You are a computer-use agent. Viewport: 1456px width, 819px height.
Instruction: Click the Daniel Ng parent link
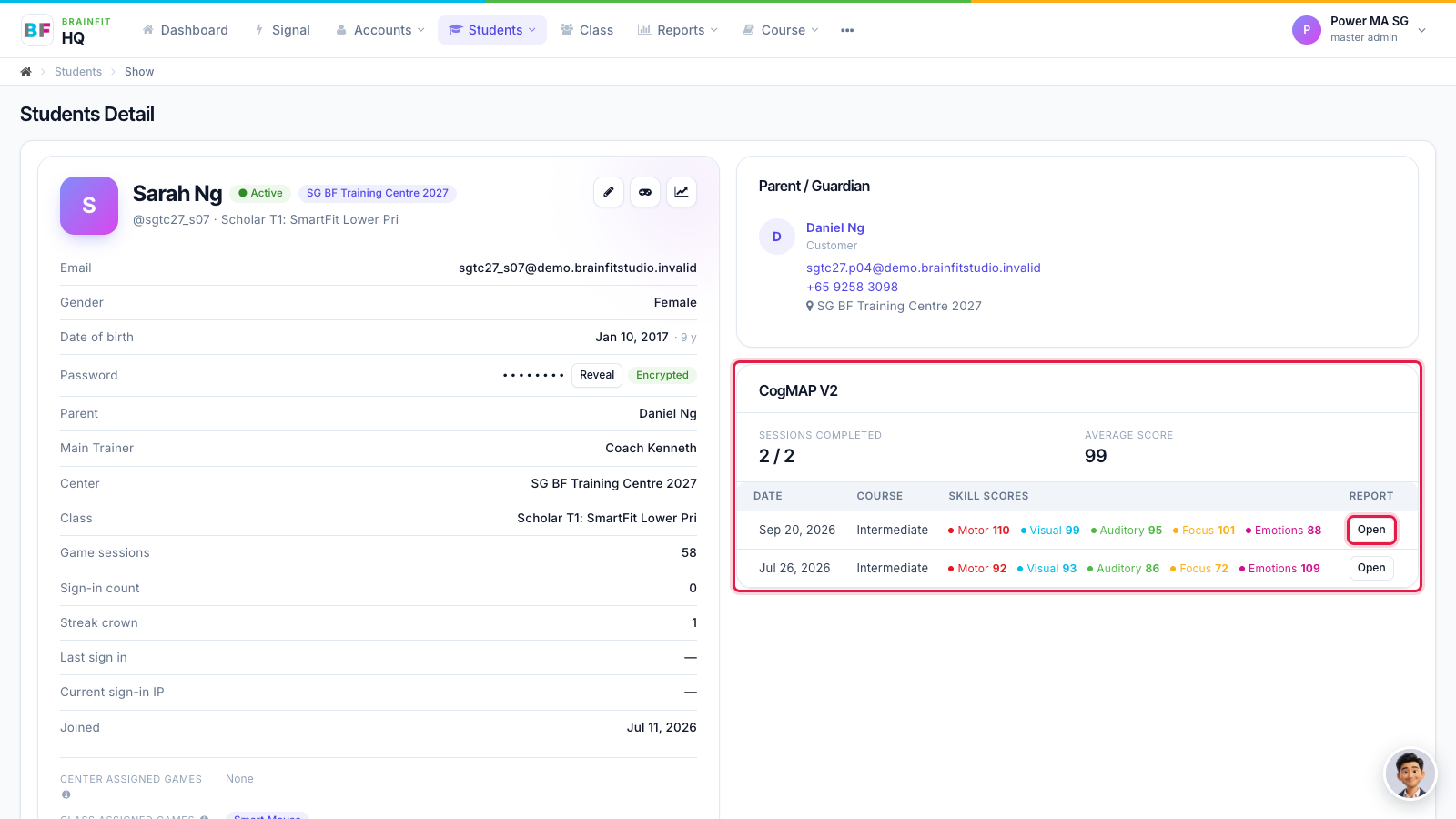(835, 227)
